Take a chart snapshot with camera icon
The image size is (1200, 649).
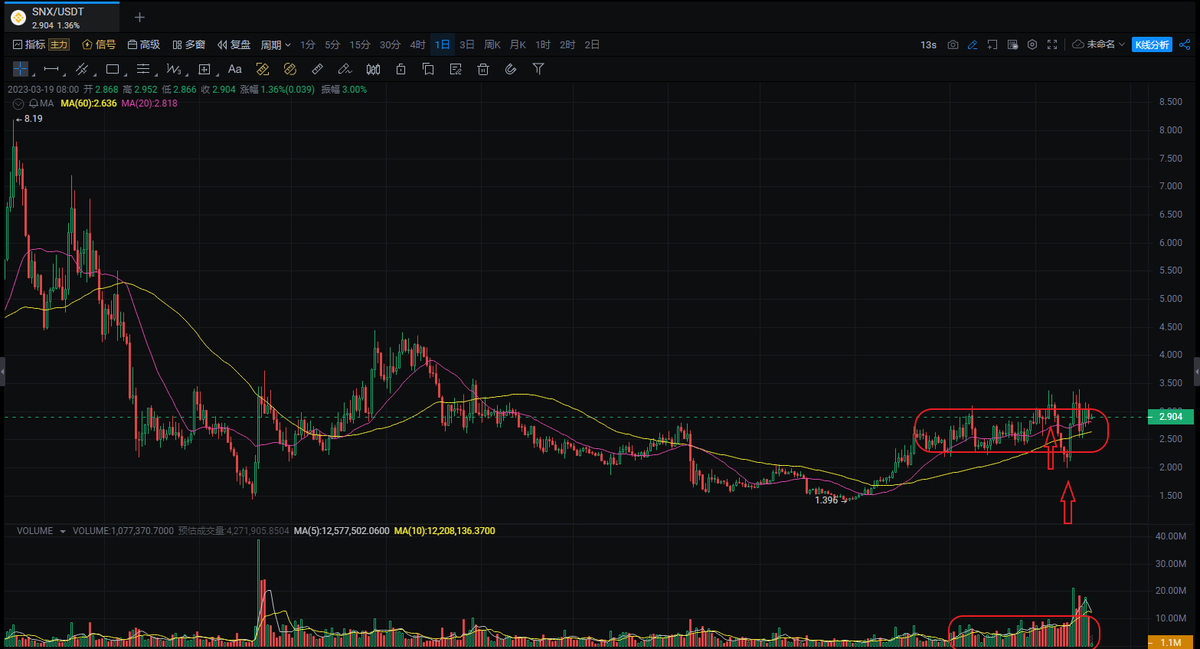tap(953, 45)
